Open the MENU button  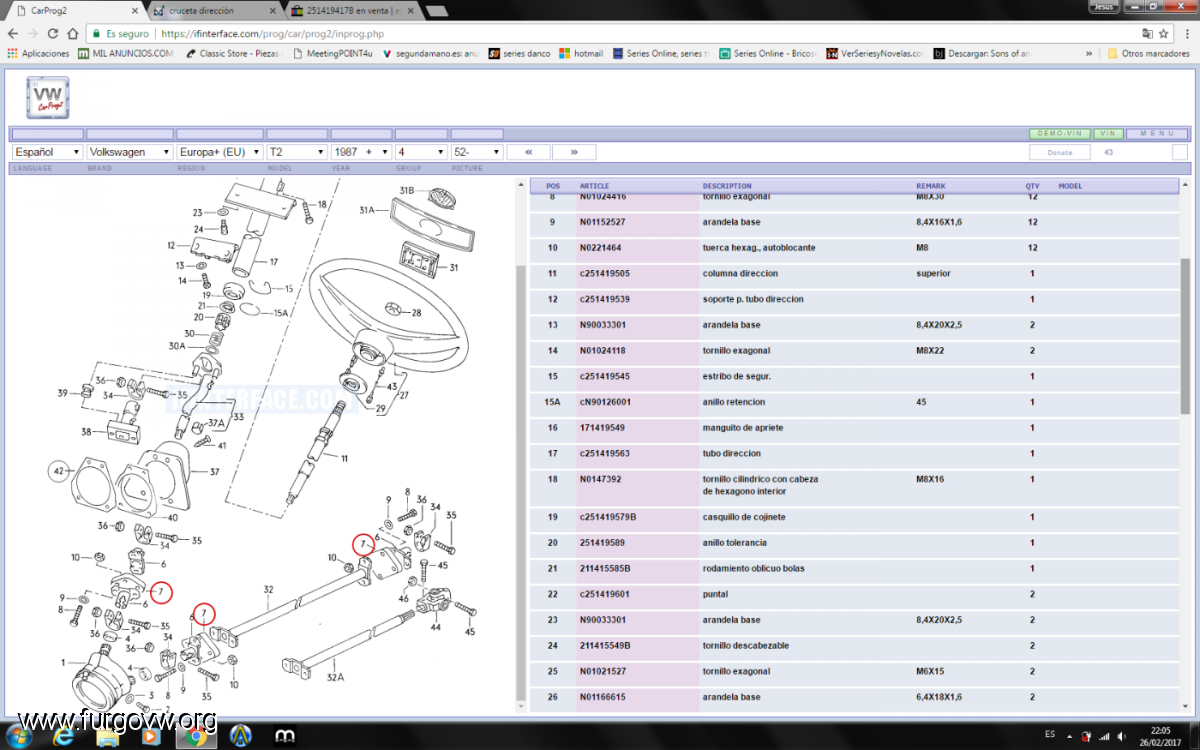click(x=1157, y=133)
